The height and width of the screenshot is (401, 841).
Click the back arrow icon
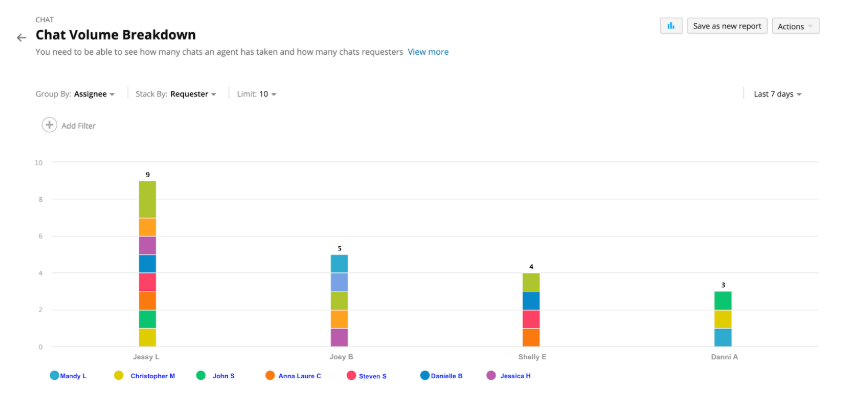[x=21, y=37]
